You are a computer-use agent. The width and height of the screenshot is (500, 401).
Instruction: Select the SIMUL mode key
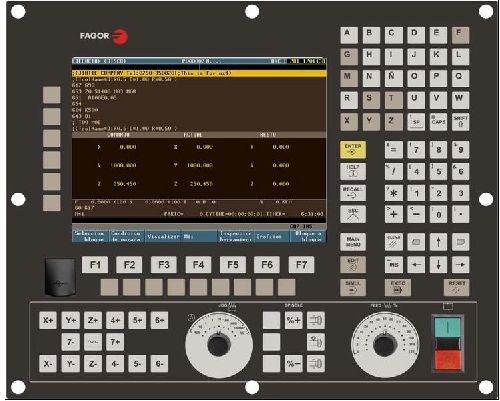353,287
